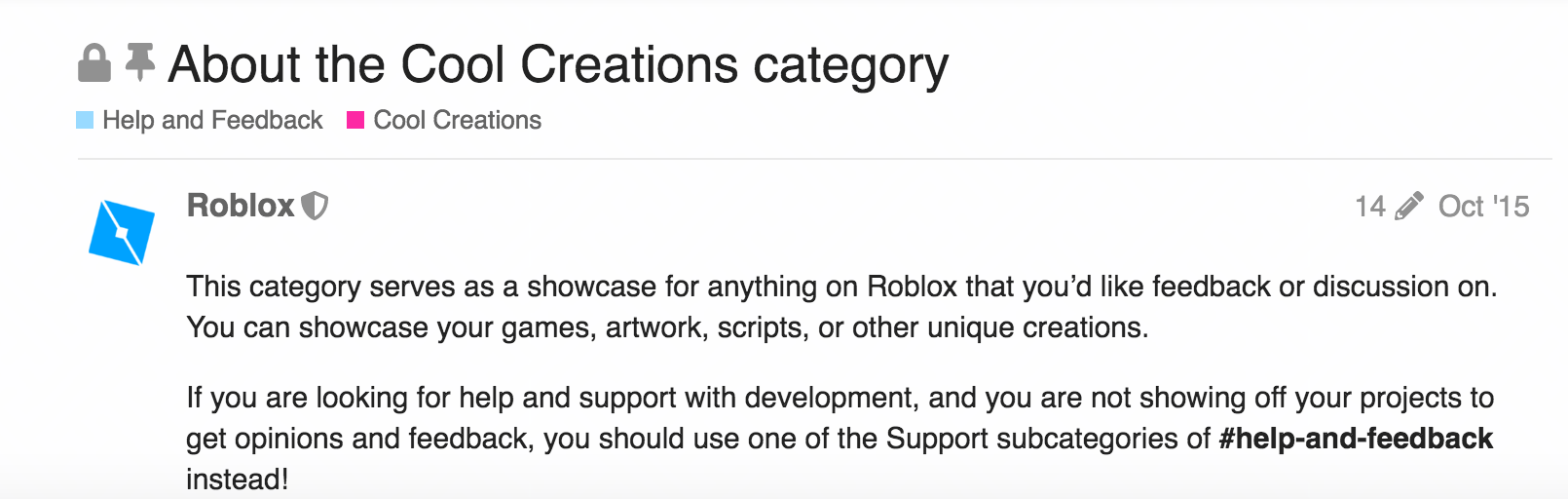Click the pink Cool Creations category square

(355, 120)
